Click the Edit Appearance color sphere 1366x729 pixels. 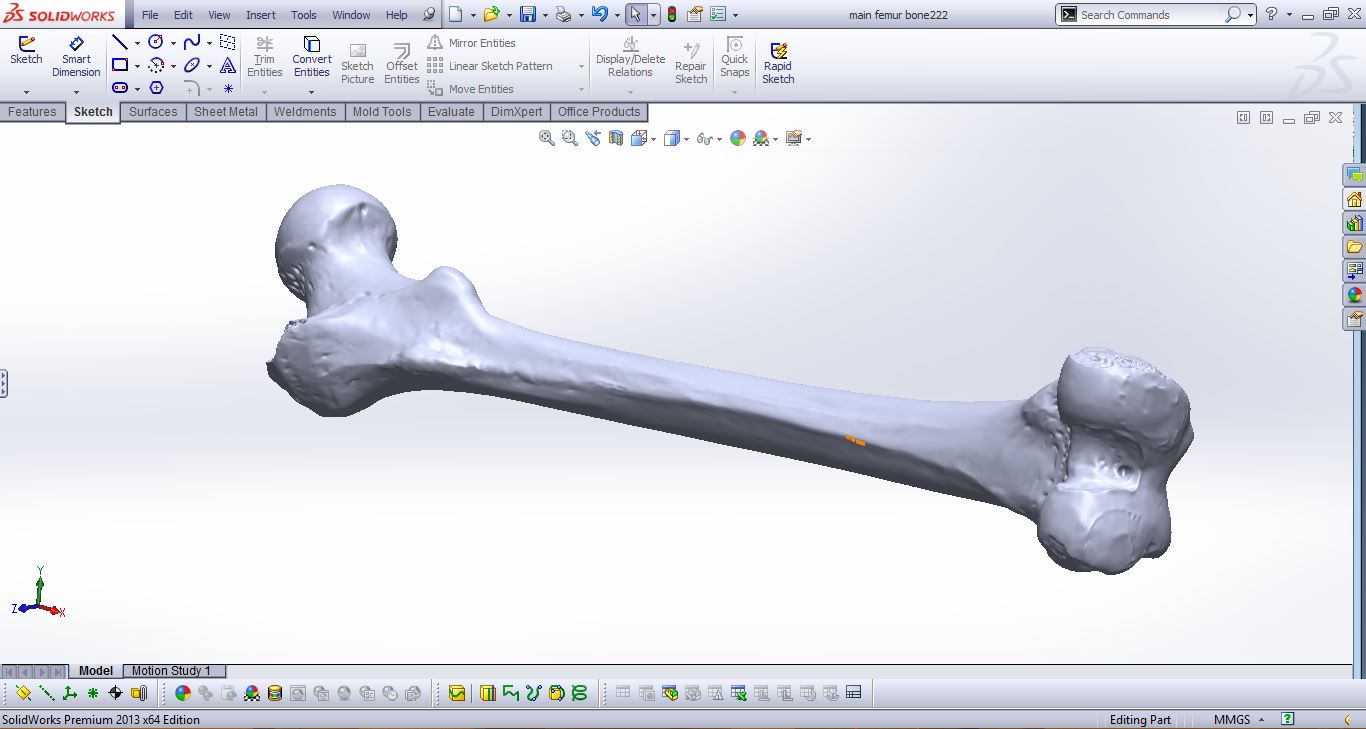[737, 138]
